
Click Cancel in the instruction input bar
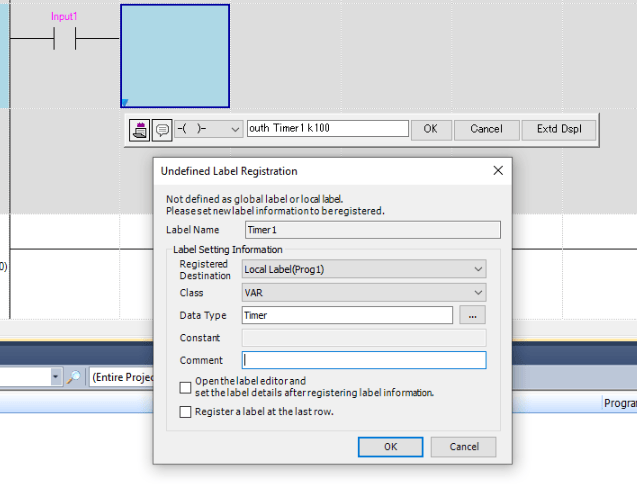[x=486, y=129]
